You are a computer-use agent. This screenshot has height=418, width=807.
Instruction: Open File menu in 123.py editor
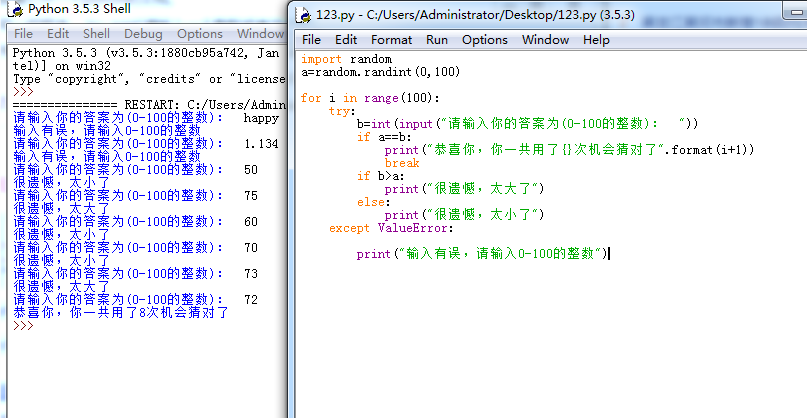(311, 40)
